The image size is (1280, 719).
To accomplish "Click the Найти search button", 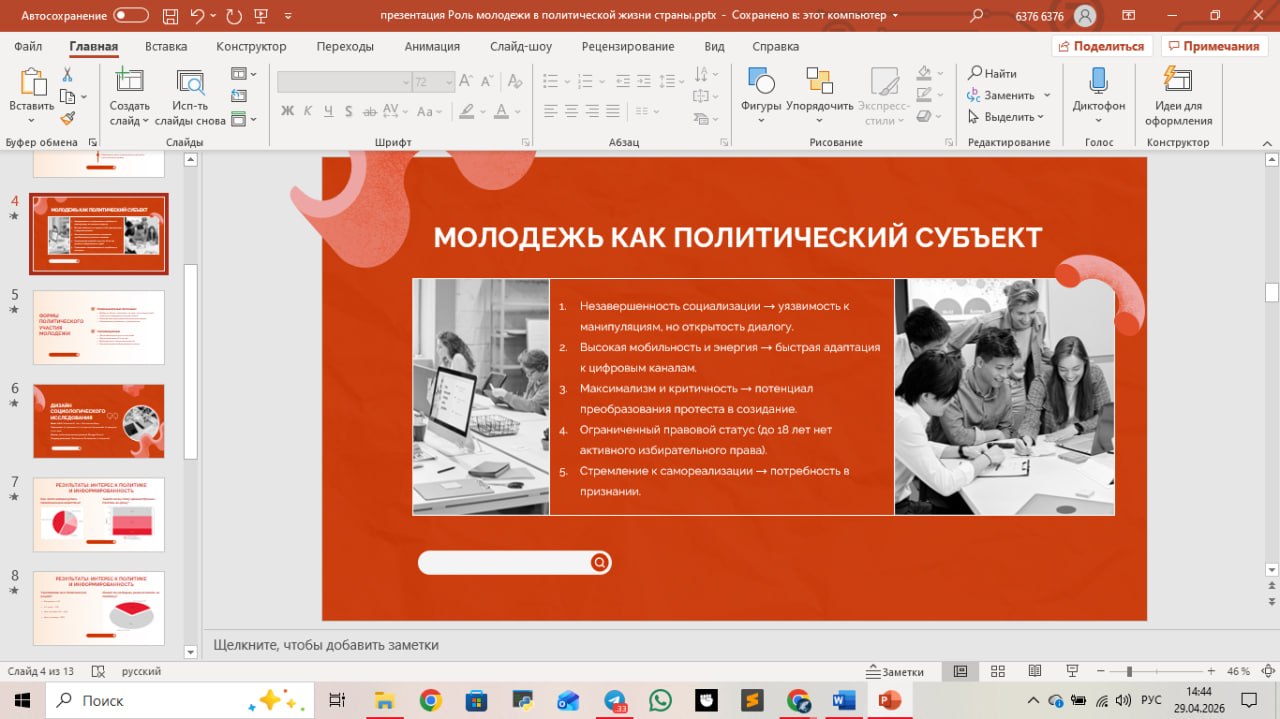I will tap(992, 73).
